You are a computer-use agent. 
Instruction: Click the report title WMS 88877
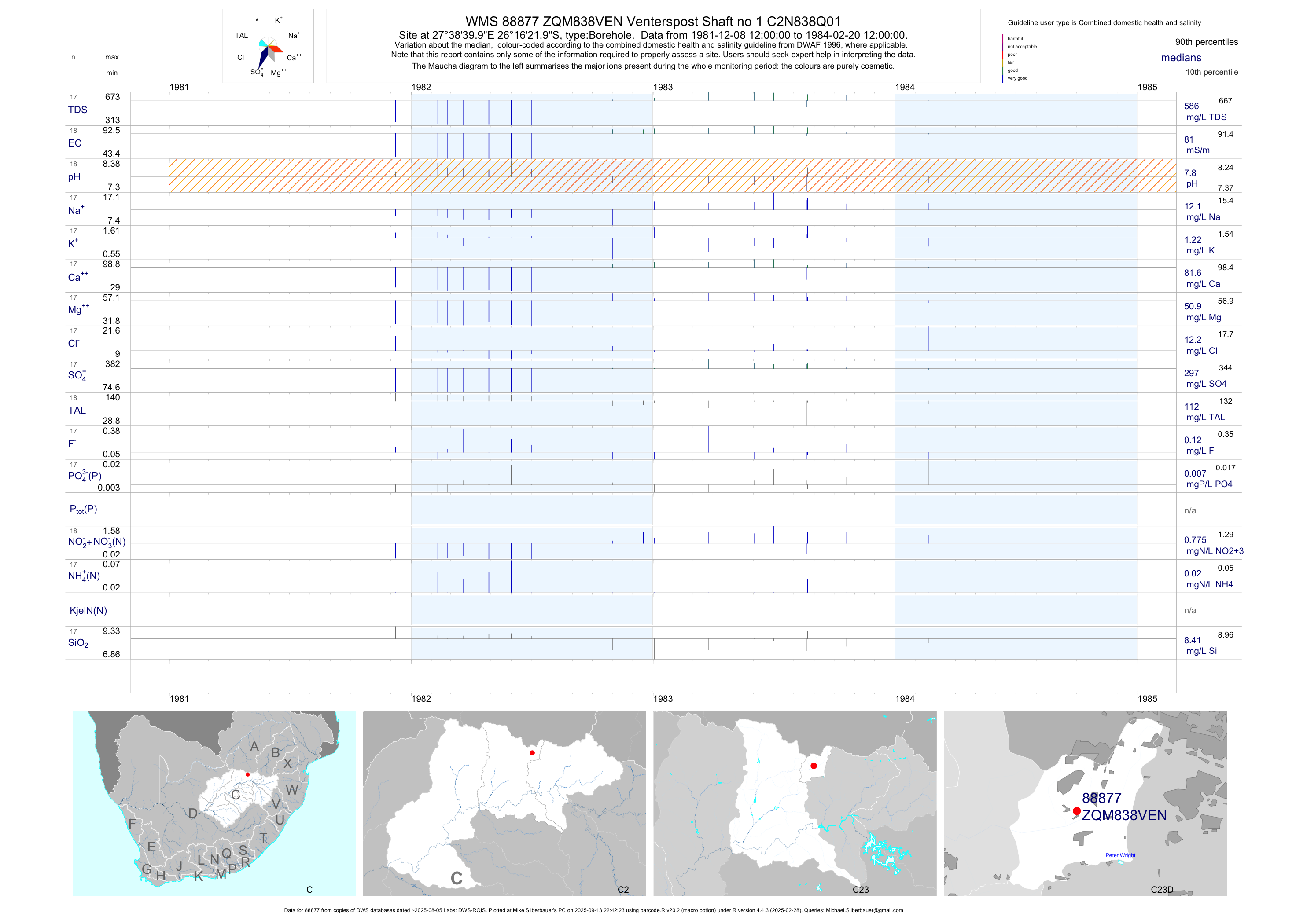pyautogui.click(x=652, y=22)
